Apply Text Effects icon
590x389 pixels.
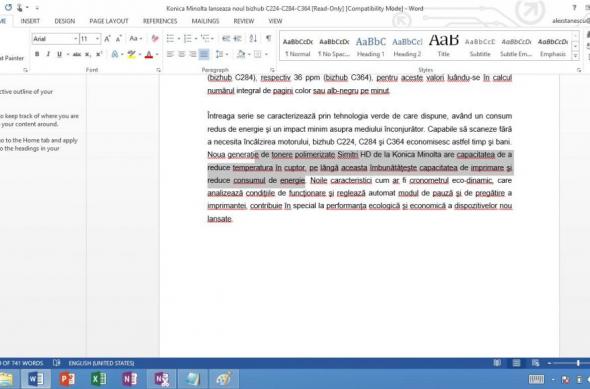coord(115,54)
